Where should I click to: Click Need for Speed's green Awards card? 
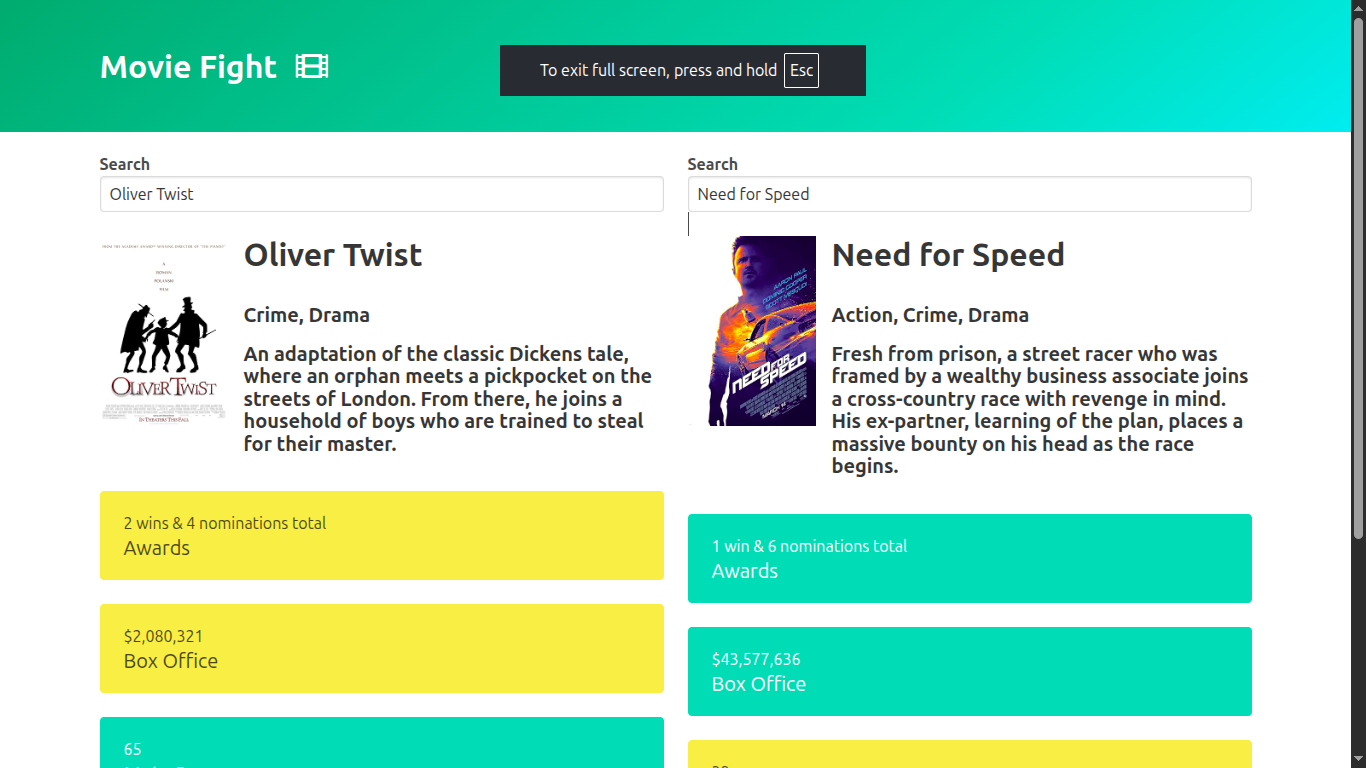[969, 558]
